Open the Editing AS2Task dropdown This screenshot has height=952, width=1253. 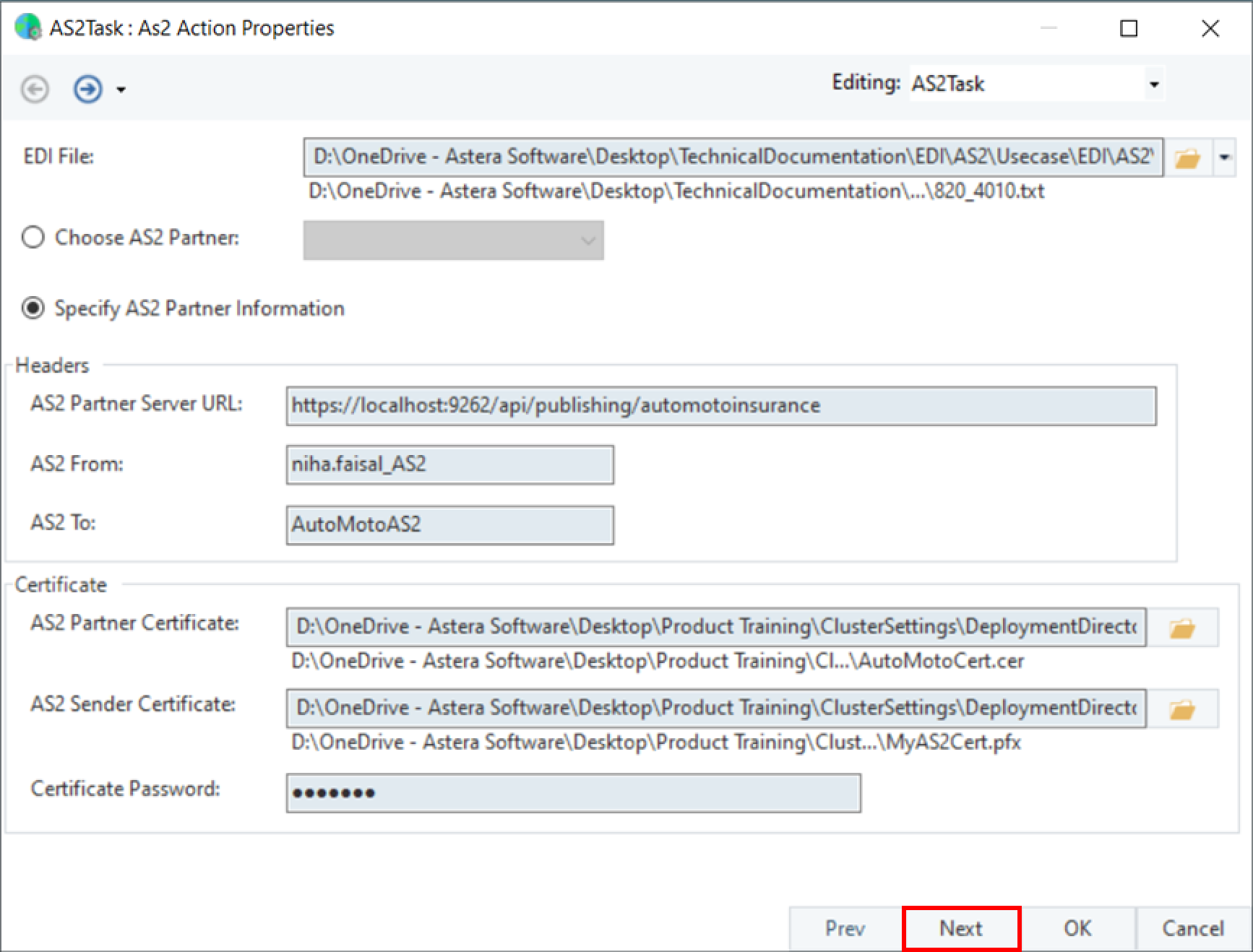click(x=1154, y=85)
